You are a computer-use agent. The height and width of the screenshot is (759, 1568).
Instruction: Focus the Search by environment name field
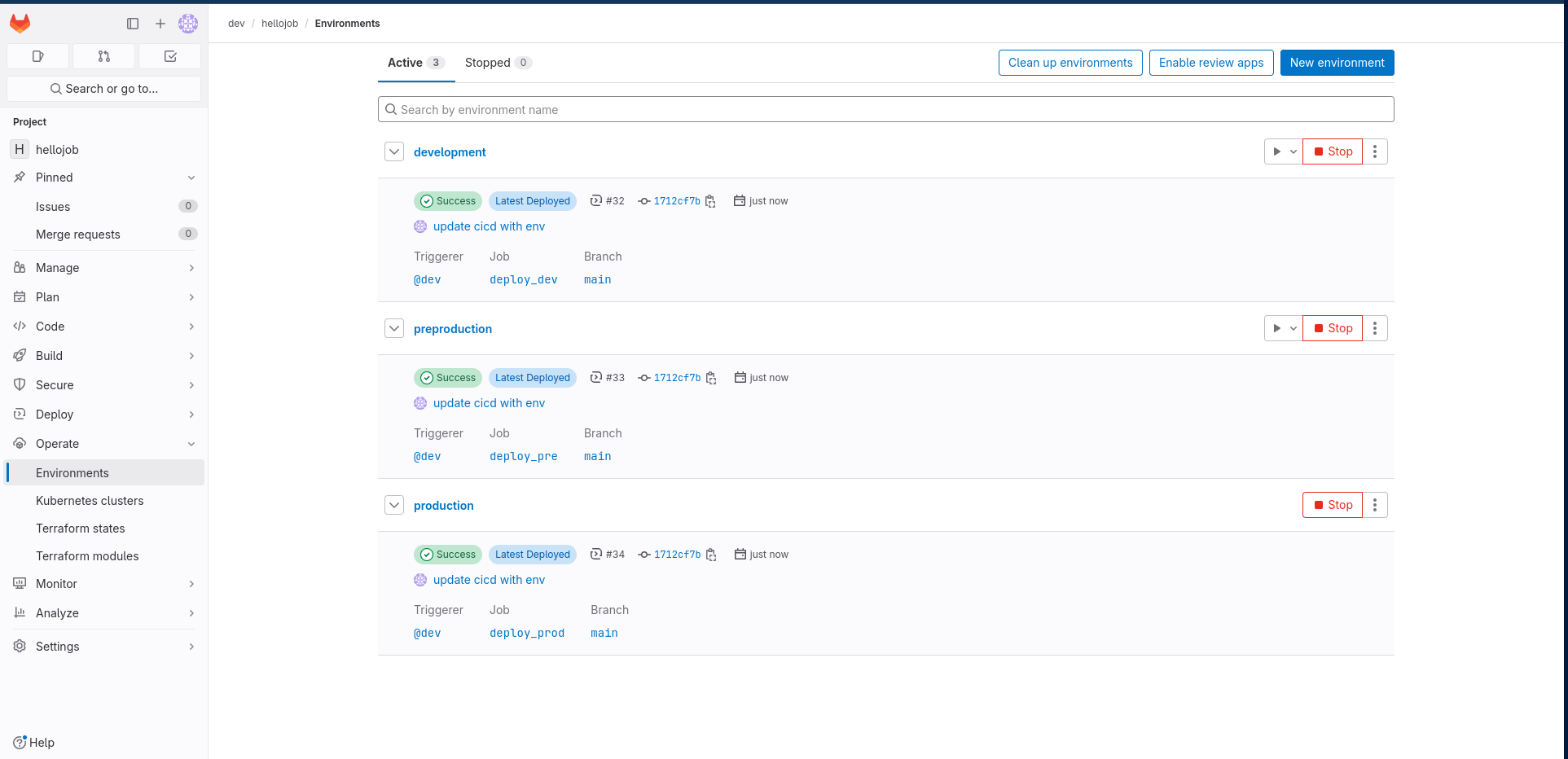click(885, 109)
